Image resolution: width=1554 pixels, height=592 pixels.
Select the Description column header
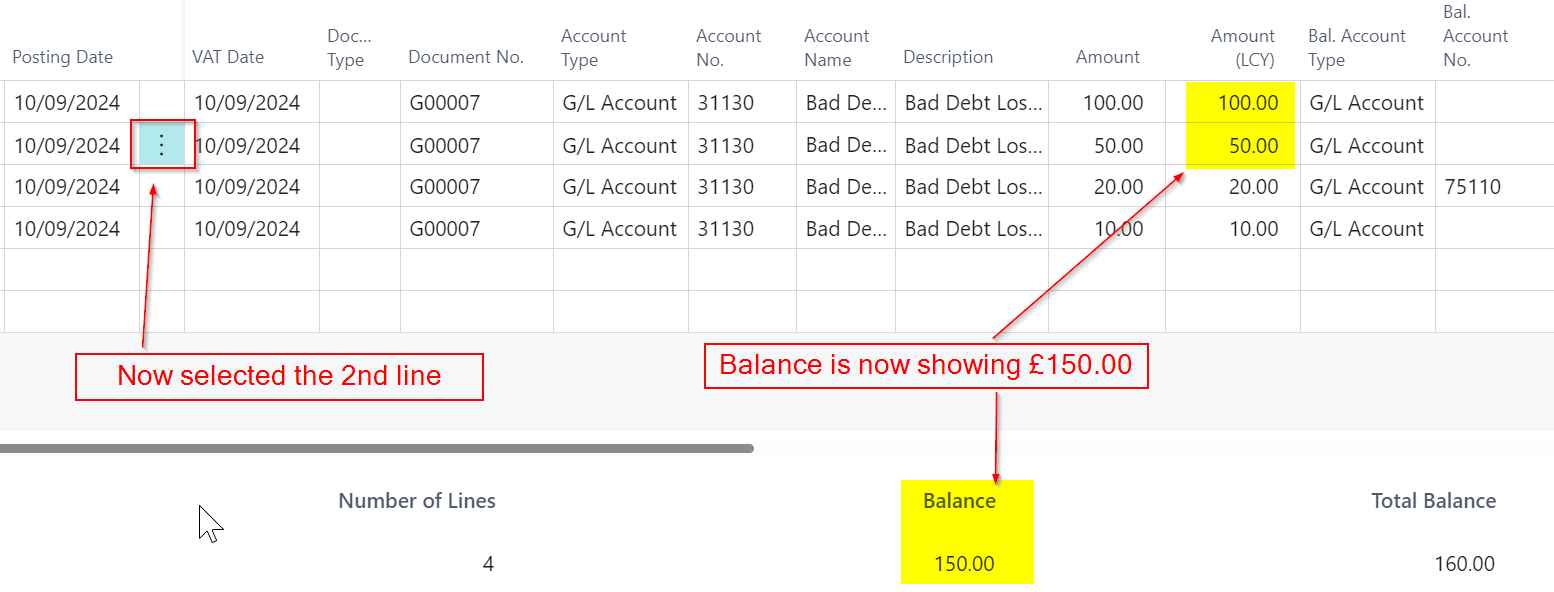tap(948, 57)
